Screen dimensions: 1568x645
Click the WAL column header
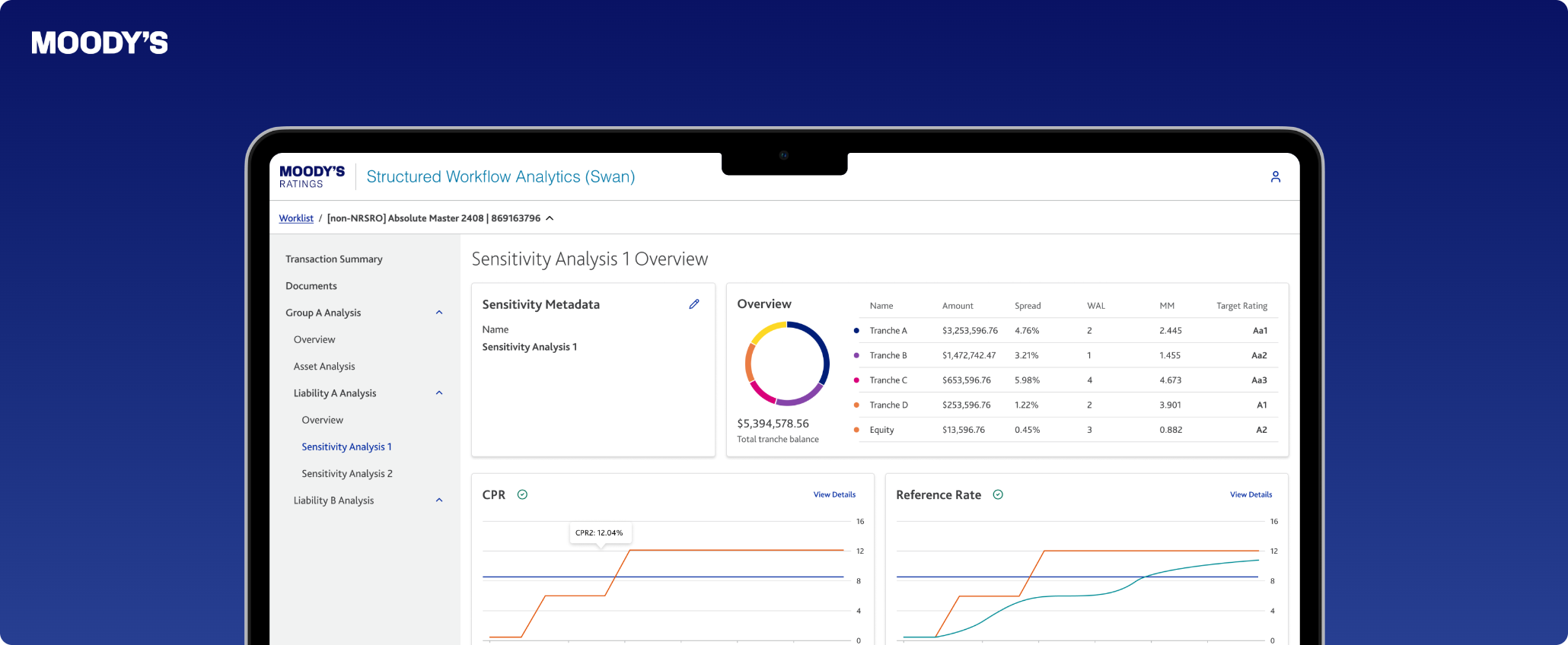(x=1096, y=306)
